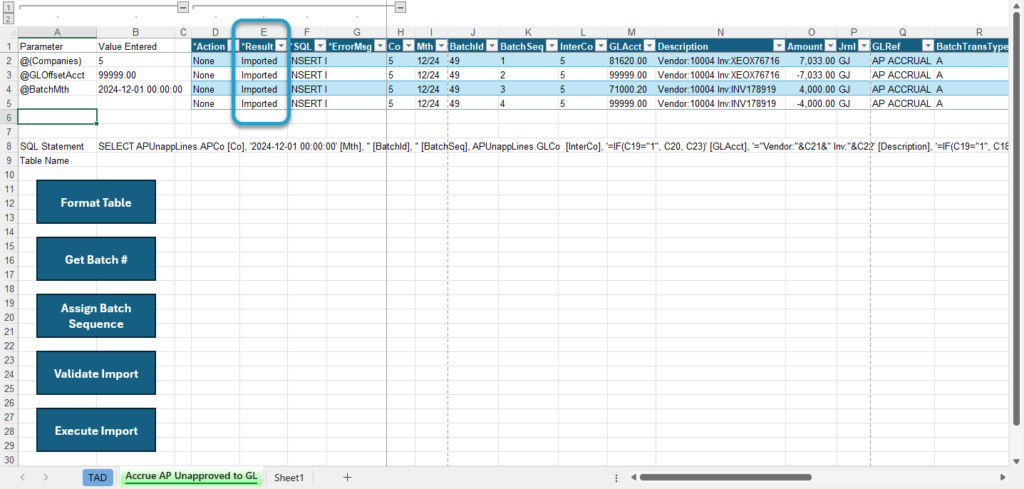
Task: Select column E header
Action: 263,32
